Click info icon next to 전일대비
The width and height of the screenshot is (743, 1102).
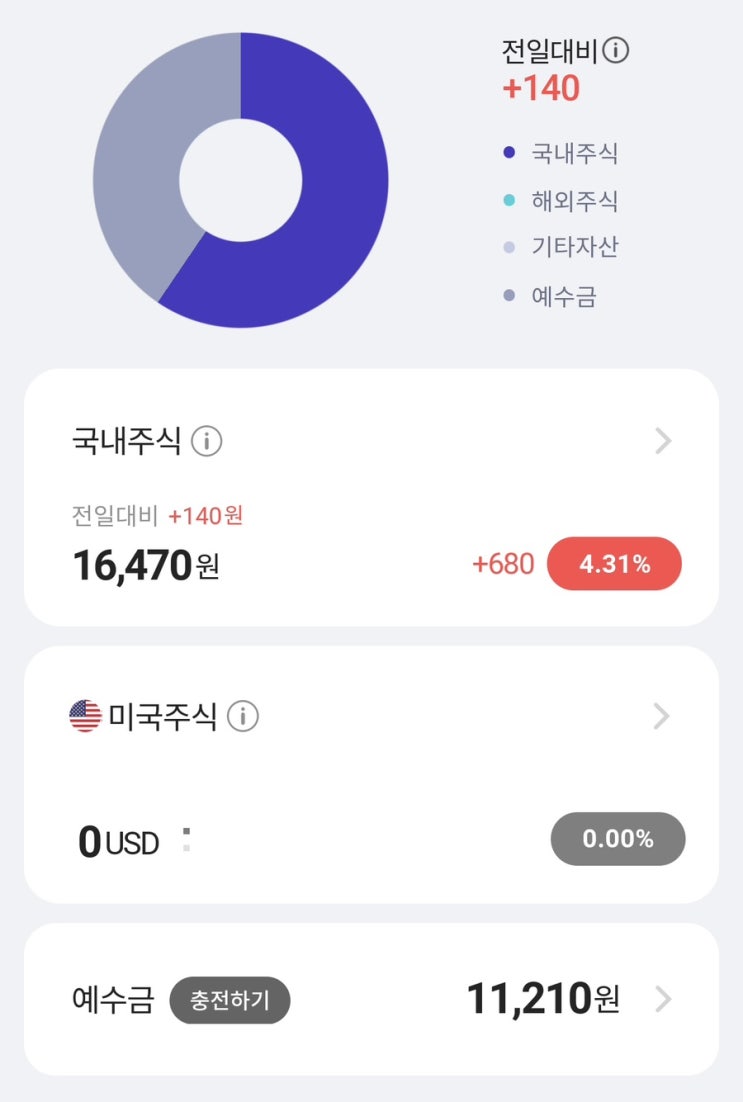point(617,50)
